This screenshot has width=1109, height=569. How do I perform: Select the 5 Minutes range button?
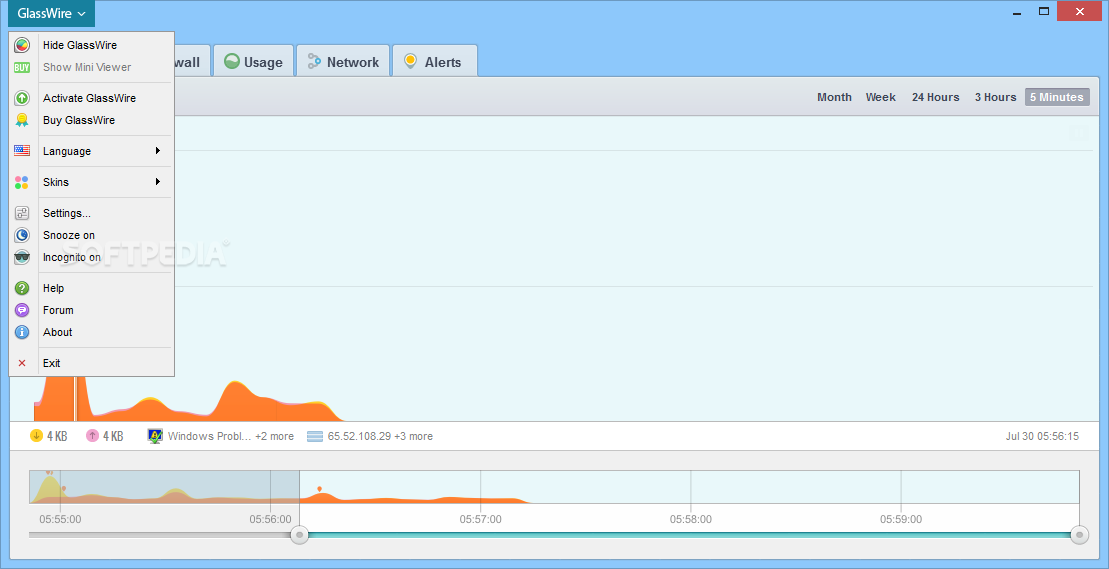point(1057,98)
